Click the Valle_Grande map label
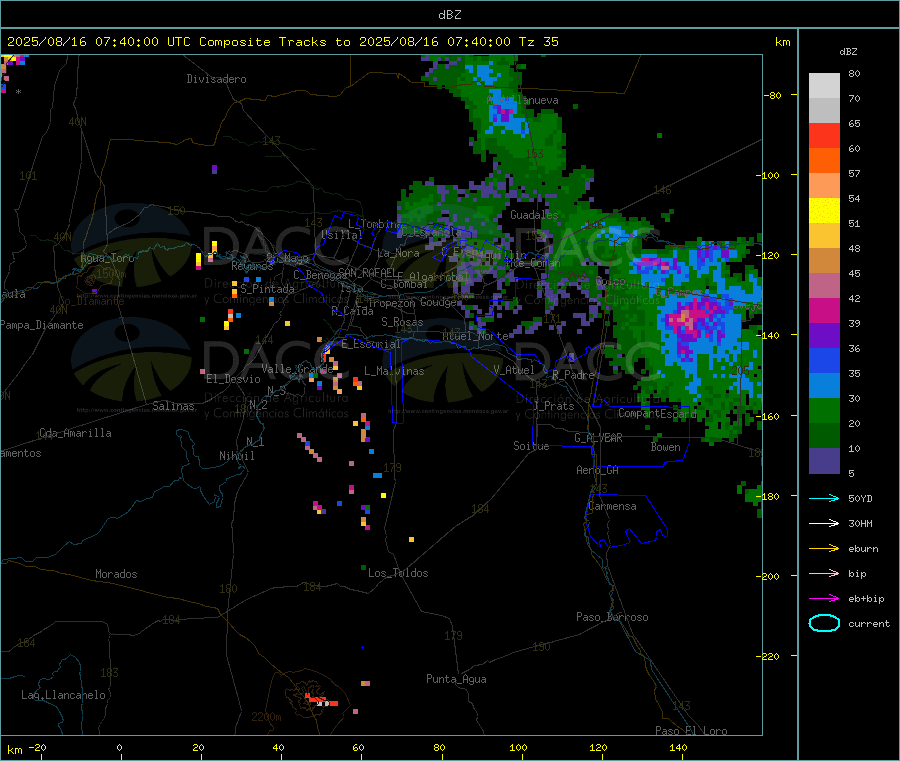Viewport: 900px width, 761px height. tap(297, 368)
